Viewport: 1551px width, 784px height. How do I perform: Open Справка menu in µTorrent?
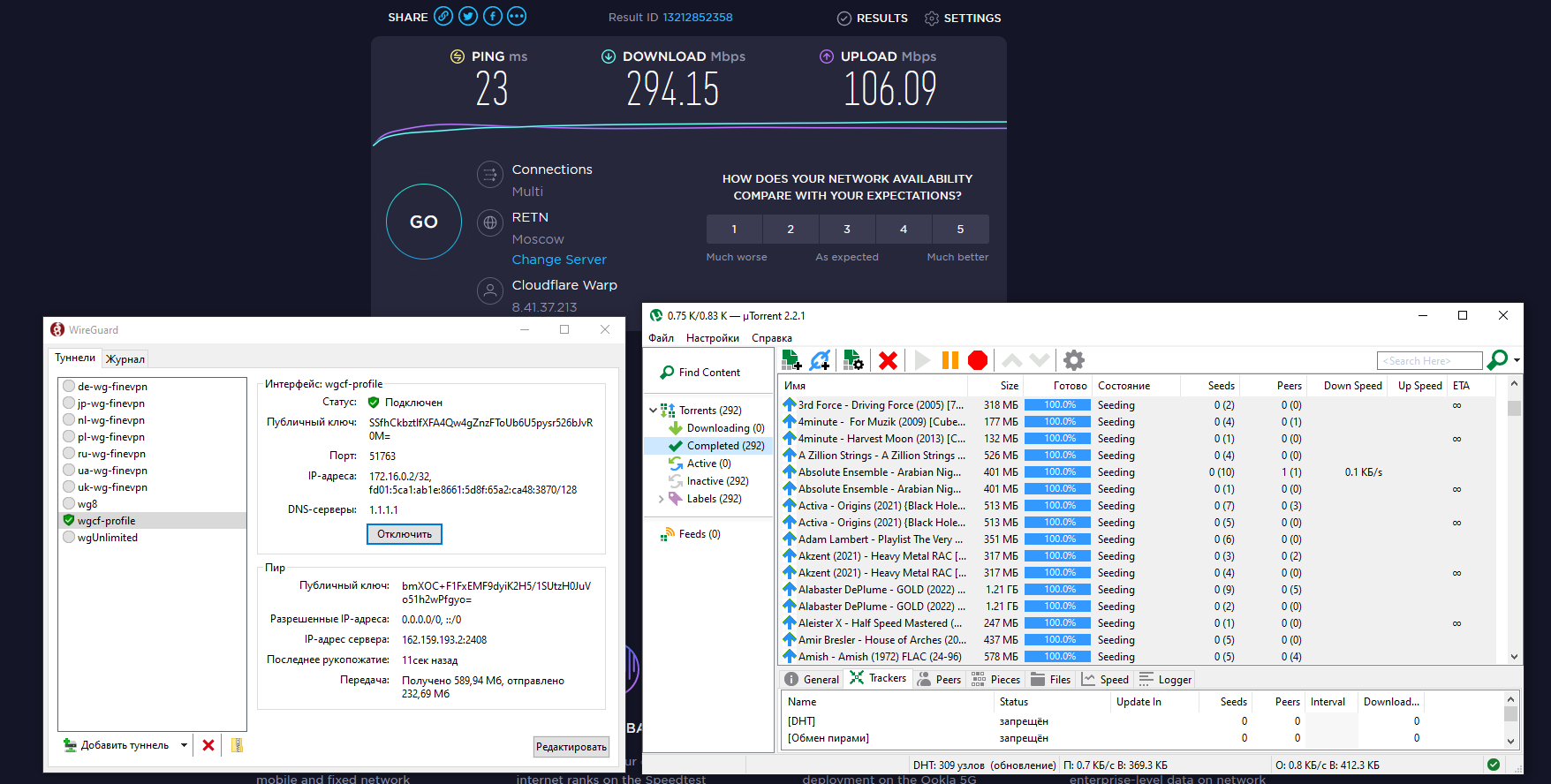(772, 338)
